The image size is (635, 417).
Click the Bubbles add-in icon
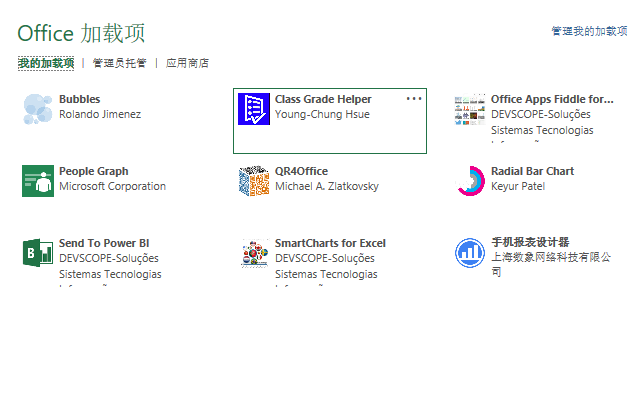38,109
